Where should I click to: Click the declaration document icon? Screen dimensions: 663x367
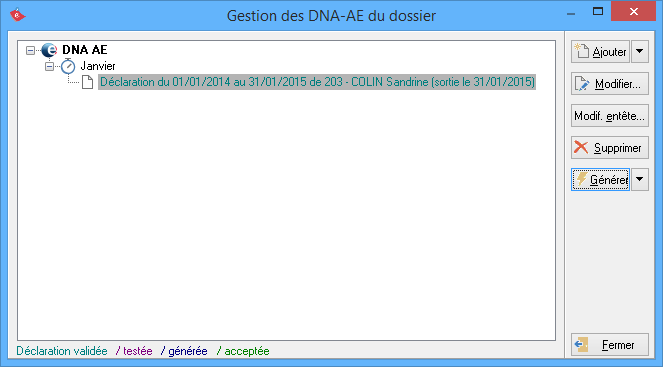coord(88,82)
